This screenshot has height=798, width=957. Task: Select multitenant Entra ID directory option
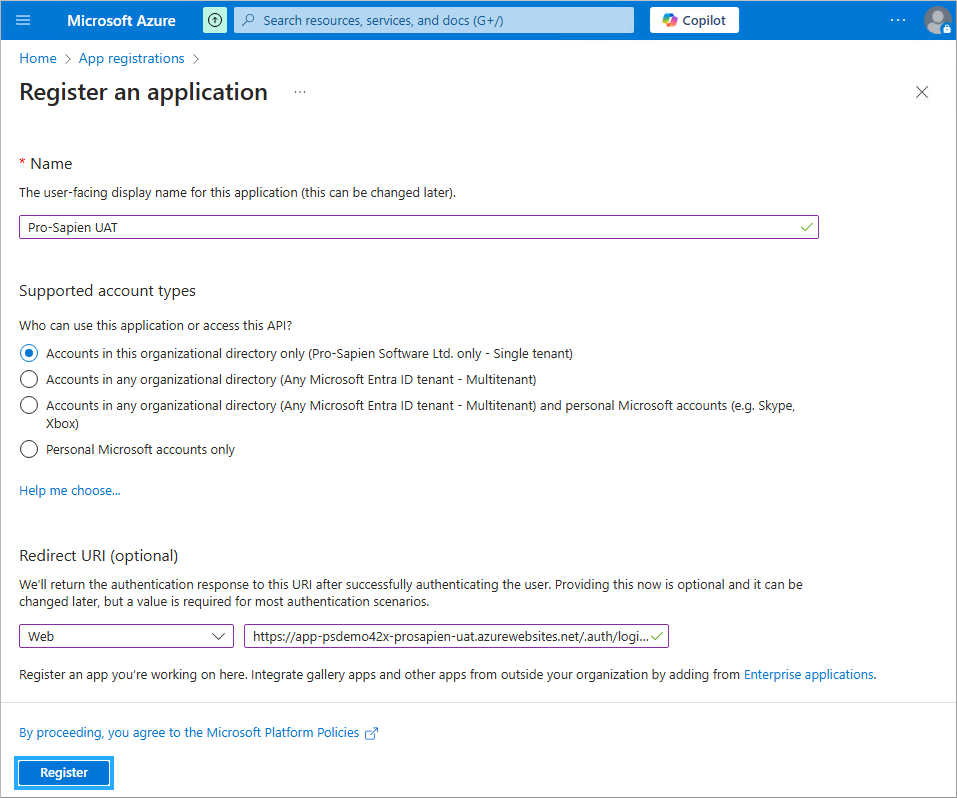29,379
